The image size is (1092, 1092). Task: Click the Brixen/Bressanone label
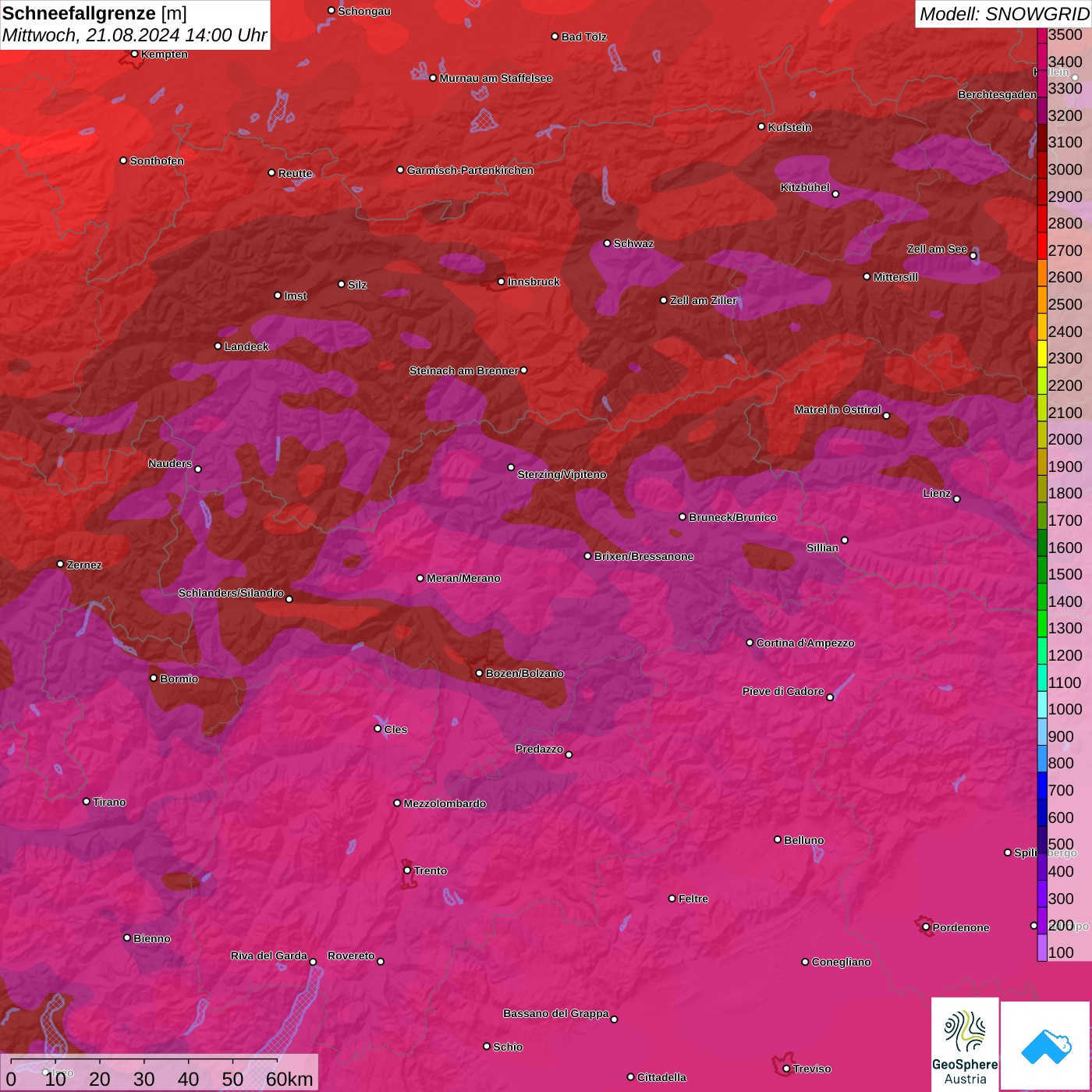tap(643, 556)
